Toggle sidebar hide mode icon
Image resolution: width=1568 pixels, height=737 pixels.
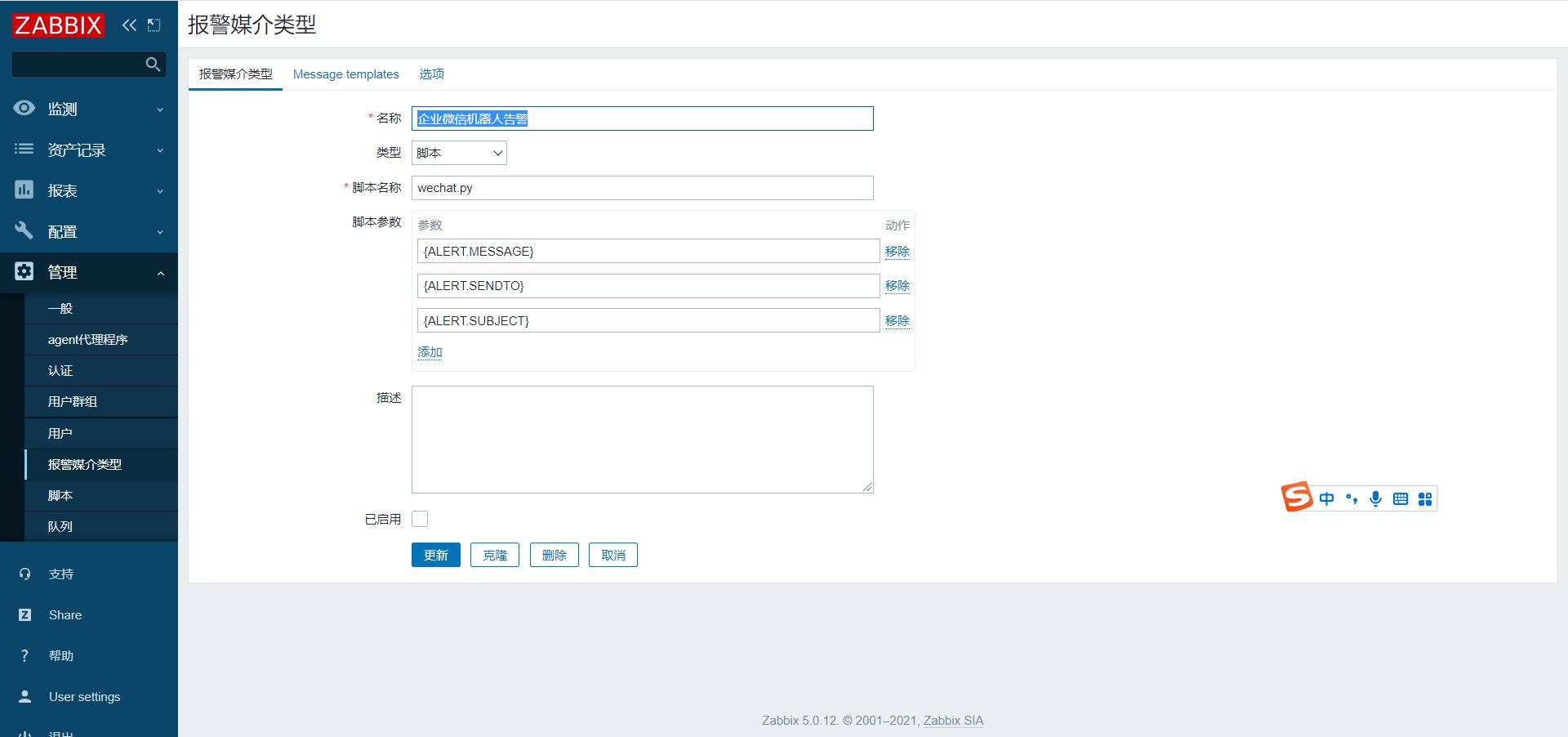pyautogui.click(x=154, y=25)
